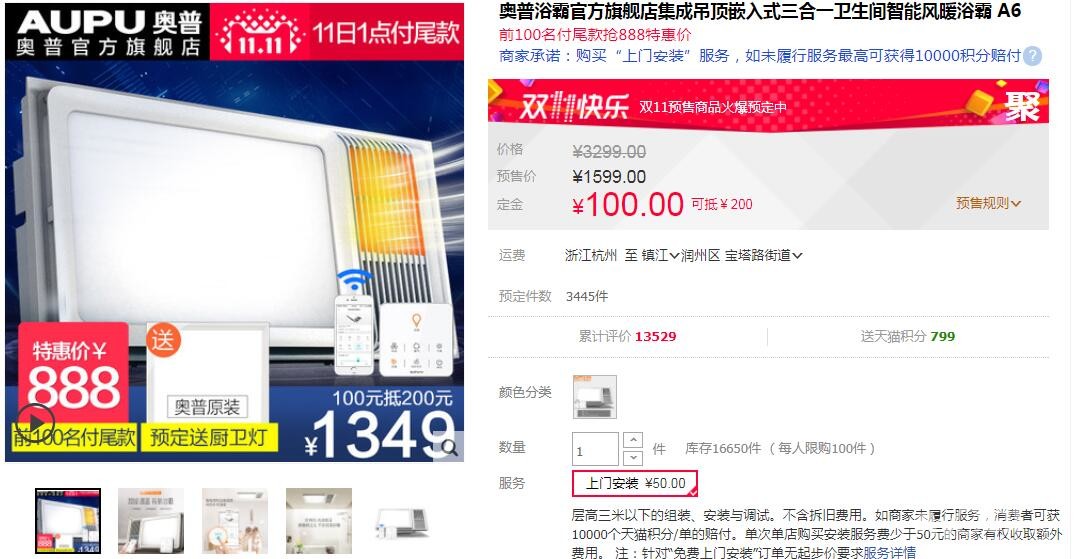Decrease quantity with the down arrow
This screenshot has height=559, width=1080.
point(632,458)
